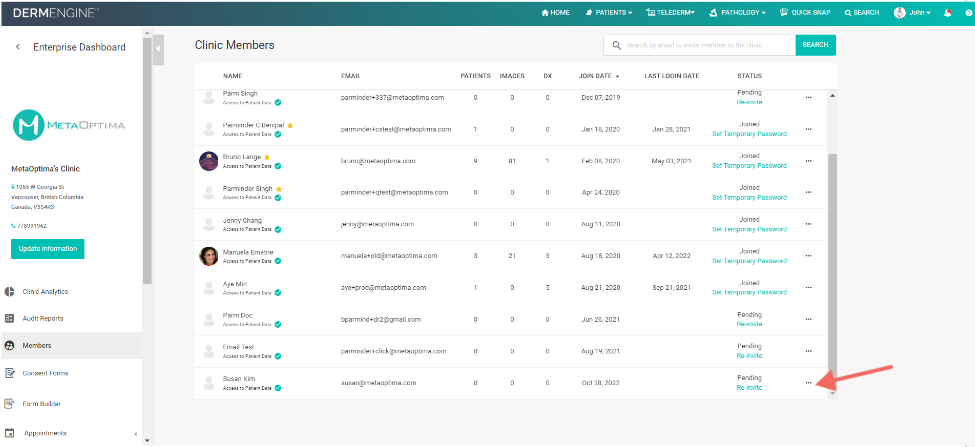Viewport: 975px width, 447px height.
Task: Open Quick Snap from top navigation
Action: tap(805, 12)
